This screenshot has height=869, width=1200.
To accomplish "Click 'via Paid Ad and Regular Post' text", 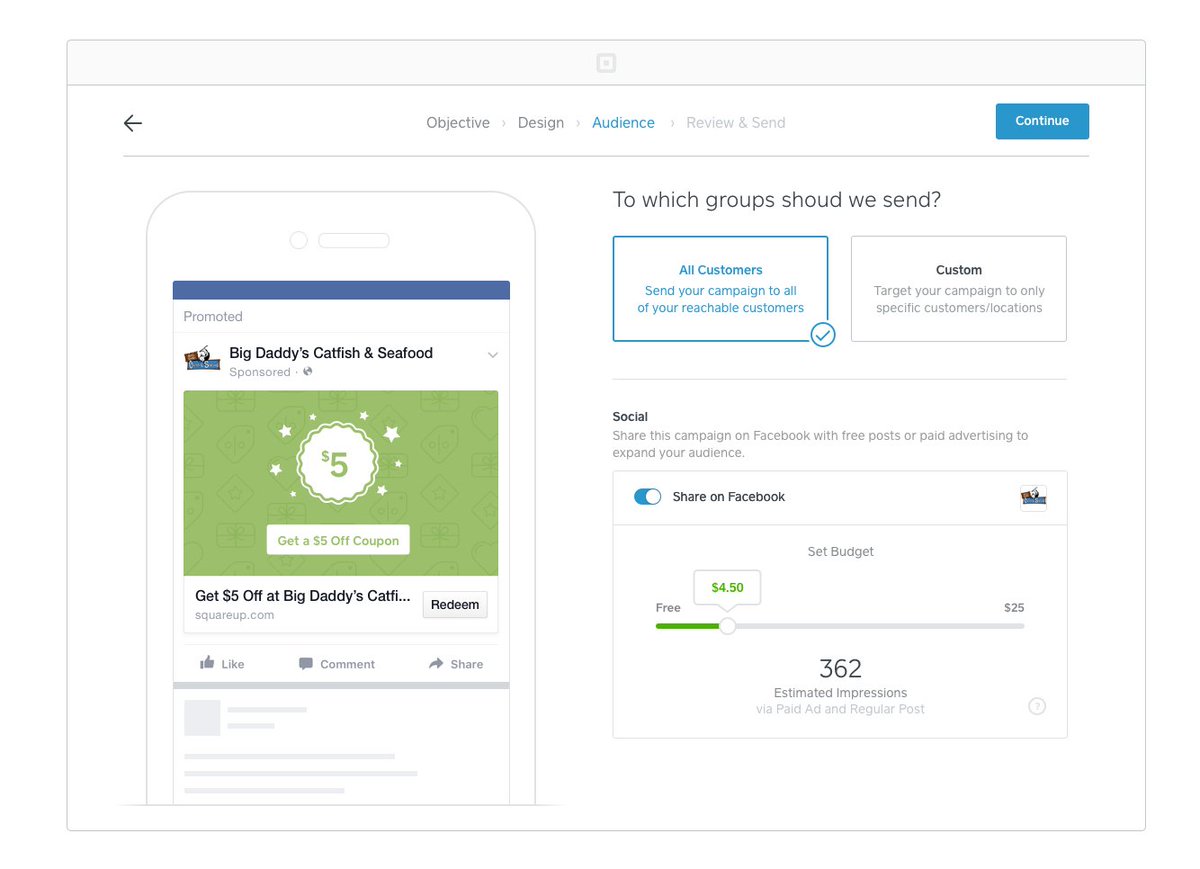I will 840,709.
